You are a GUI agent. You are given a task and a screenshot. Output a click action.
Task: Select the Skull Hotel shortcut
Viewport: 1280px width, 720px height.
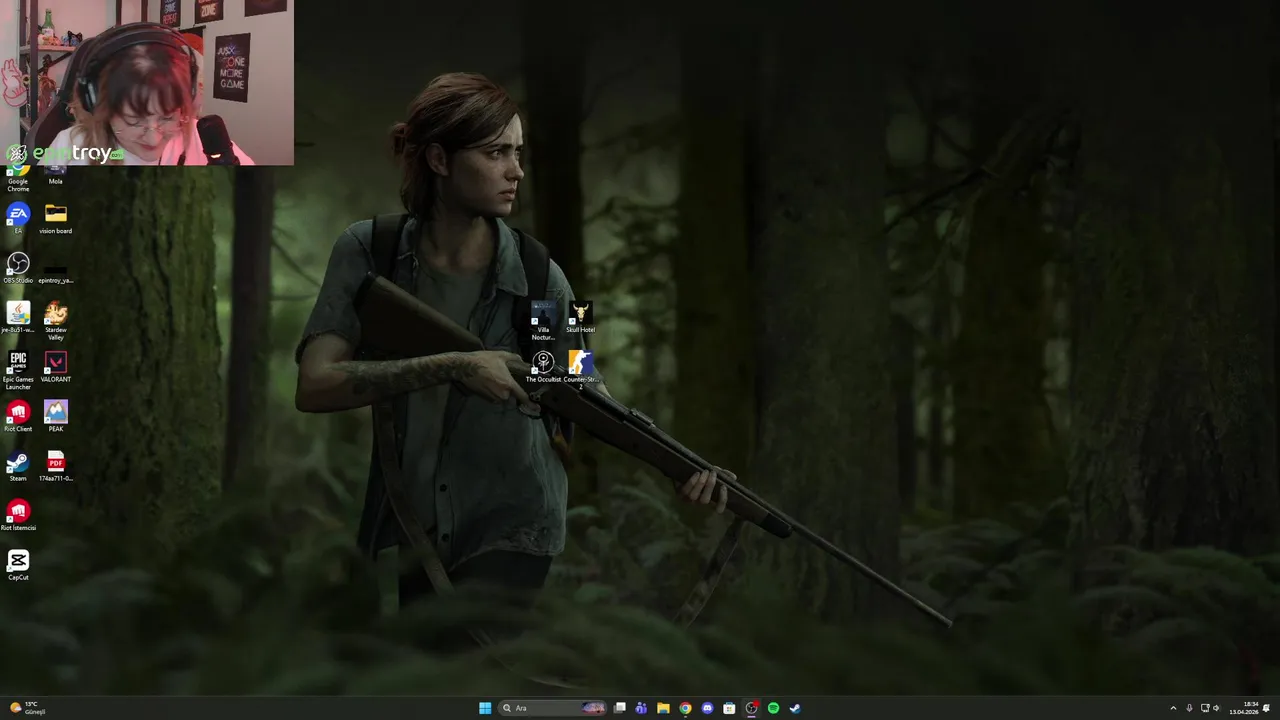point(580,318)
